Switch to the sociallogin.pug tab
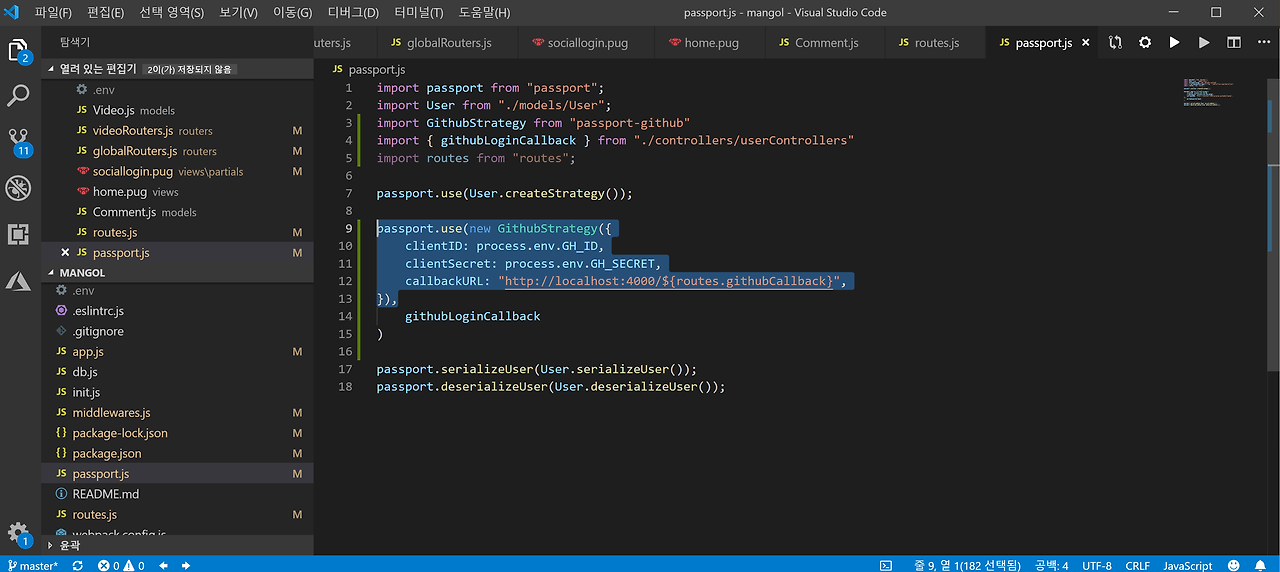 [586, 43]
